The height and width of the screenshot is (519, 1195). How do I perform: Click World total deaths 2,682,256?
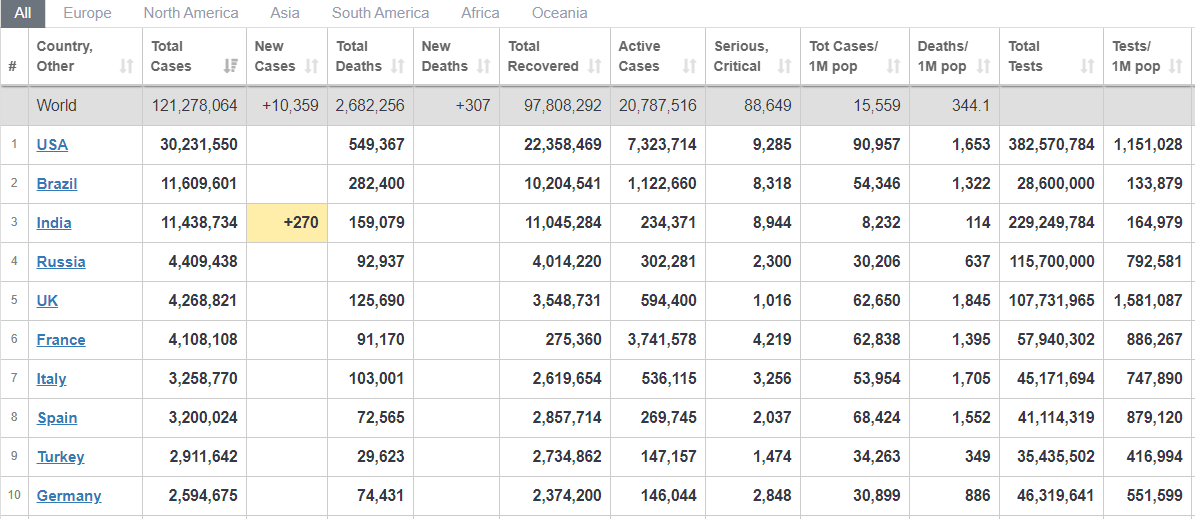pos(370,106)
